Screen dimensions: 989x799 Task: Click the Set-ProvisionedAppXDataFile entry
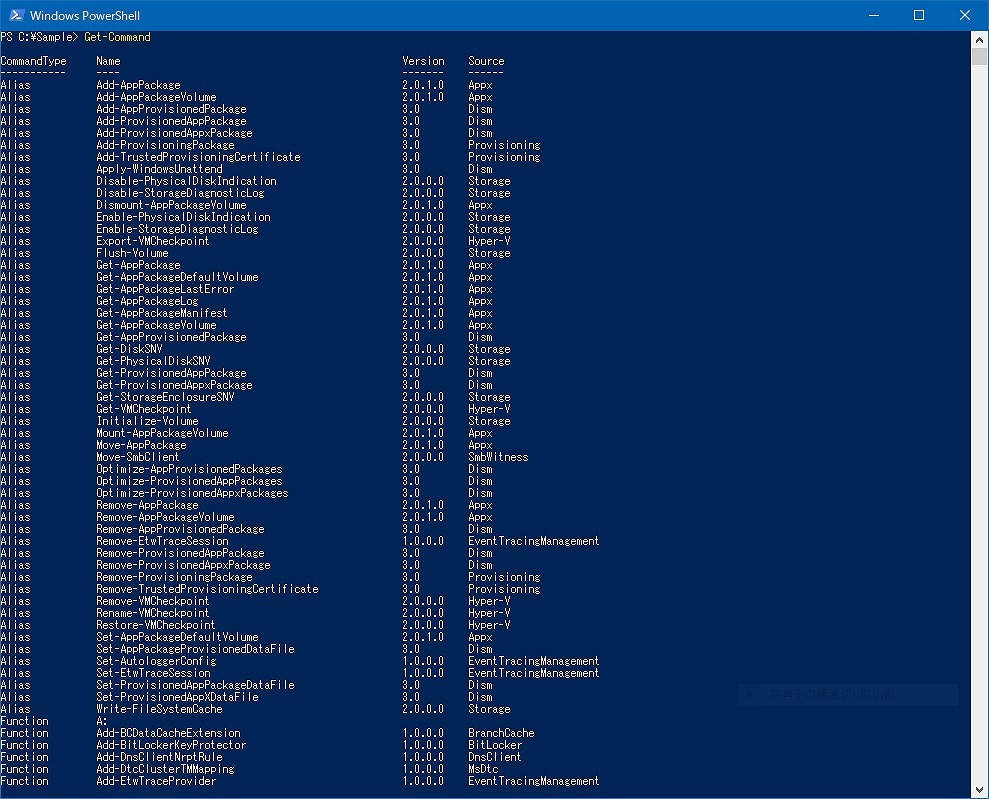coord(177,697)
